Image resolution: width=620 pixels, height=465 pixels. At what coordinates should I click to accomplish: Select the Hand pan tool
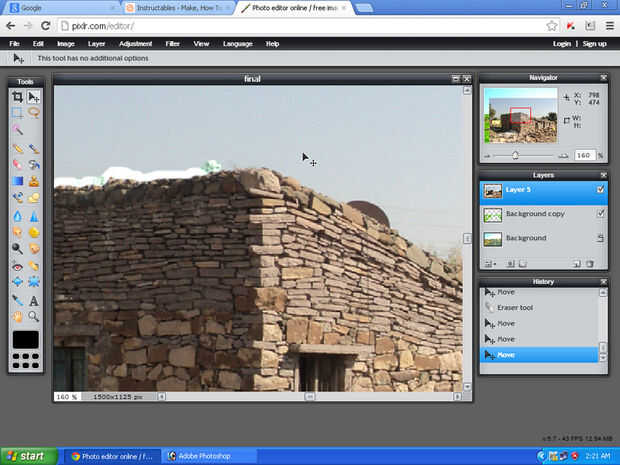(17, 316)
